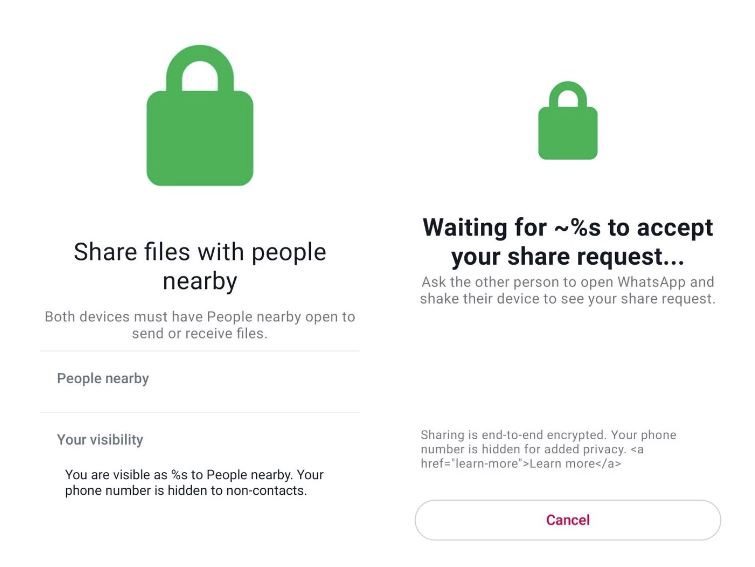This screenshot has width=755, height=567.
Task: Click the end-to-end encrypted notice
Action: (548, 449)
